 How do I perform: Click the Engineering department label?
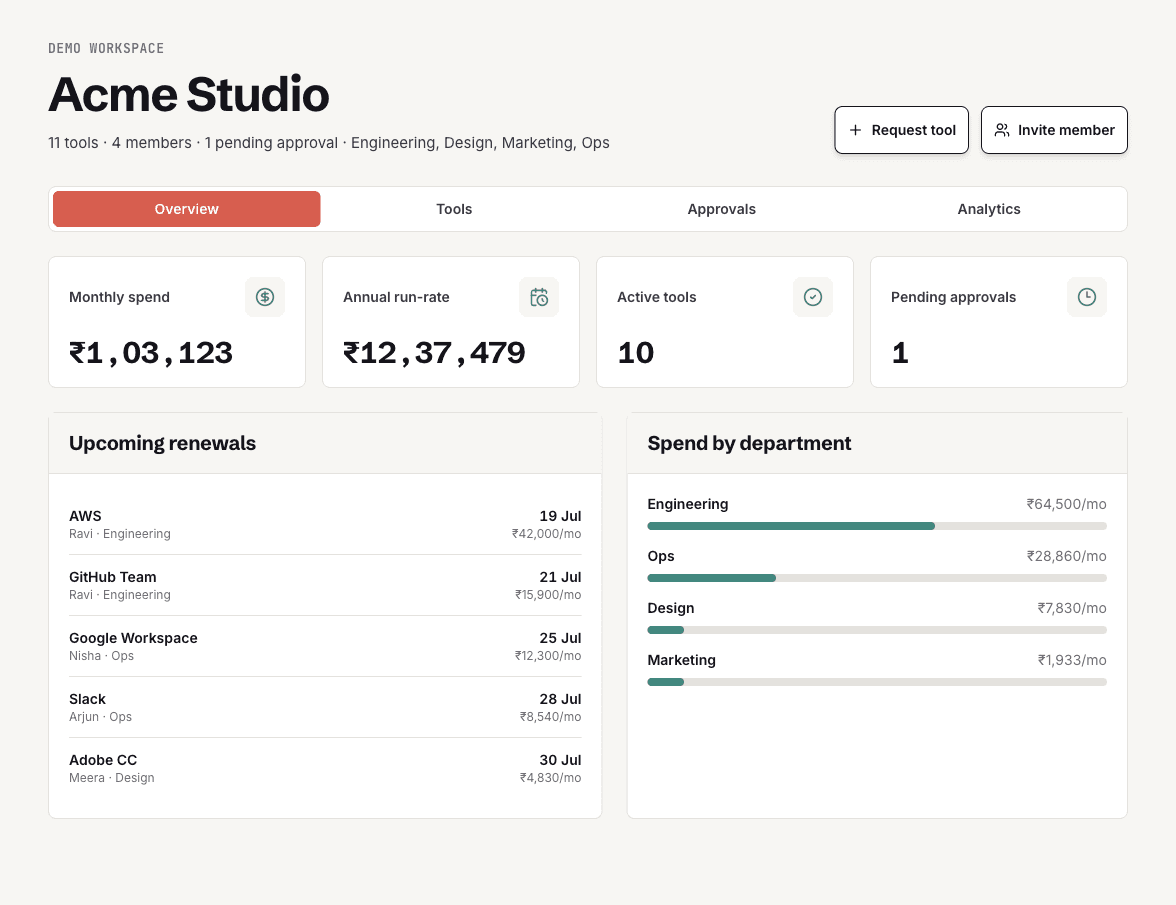(x=688, y=504)
